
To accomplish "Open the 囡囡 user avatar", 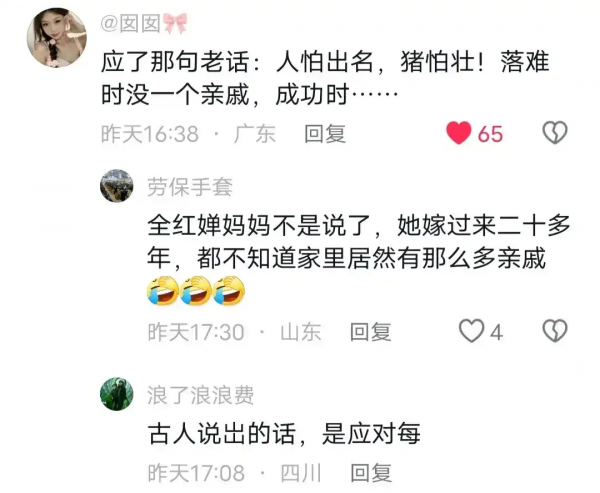I will (57, 38).
